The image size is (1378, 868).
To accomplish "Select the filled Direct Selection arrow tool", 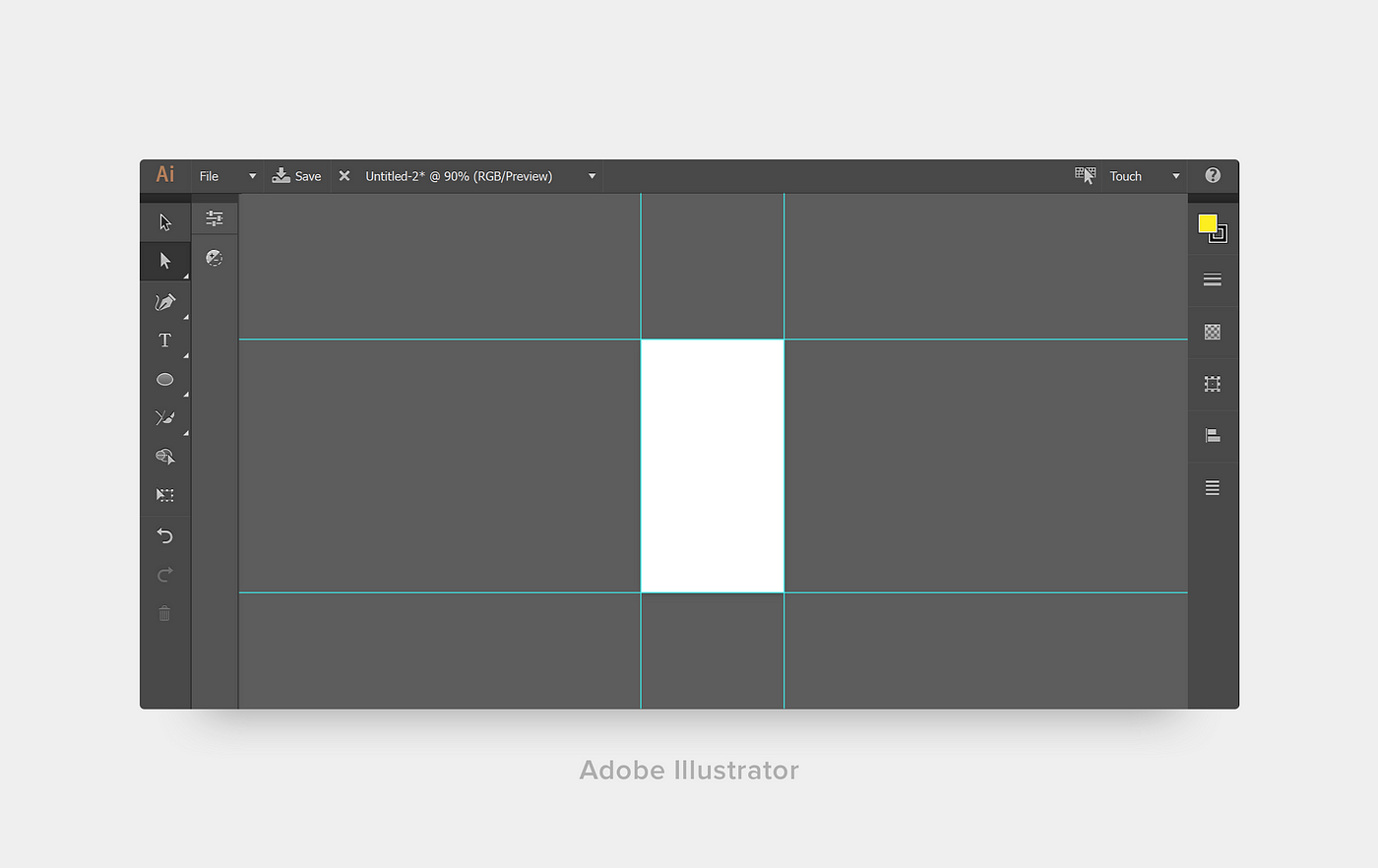I will click(x=164, y=261).
